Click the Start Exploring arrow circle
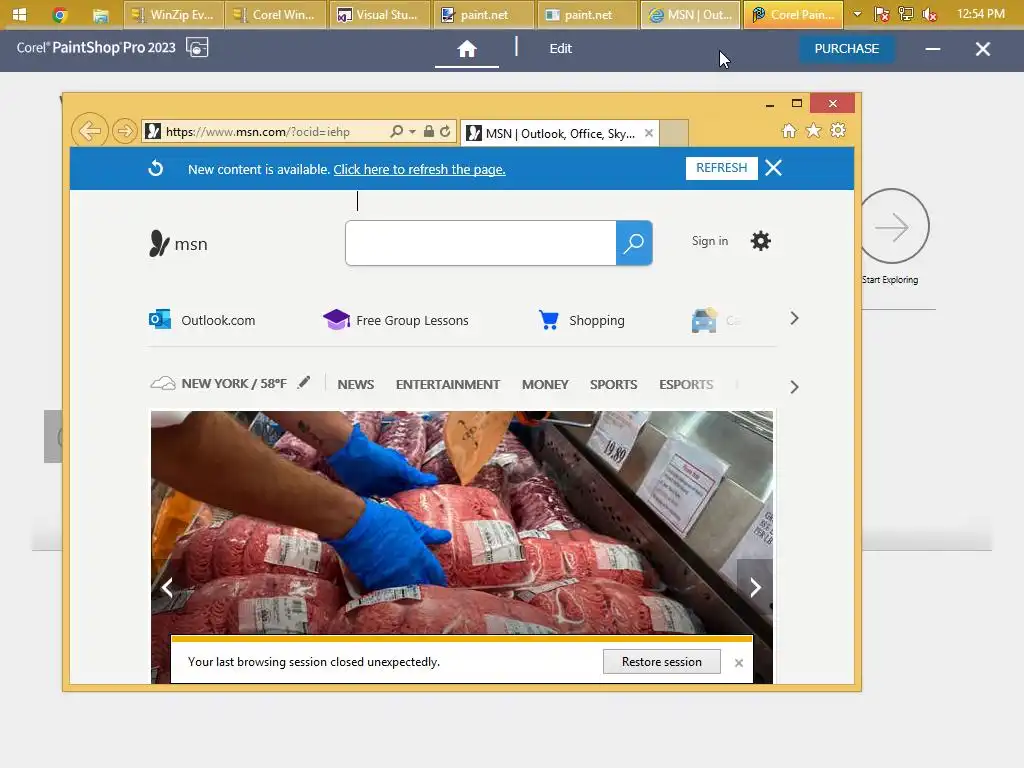Image resolution: width=1024 pixels, height=768 pixels. pyautogui.click(x=893, y=227)
